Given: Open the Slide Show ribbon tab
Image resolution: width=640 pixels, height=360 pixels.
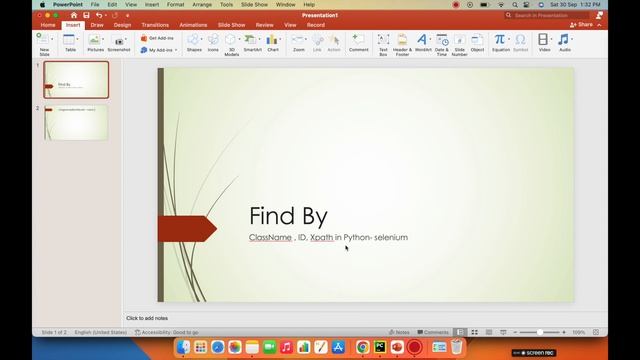Looking at the screenshot, I should pos(231,25).
